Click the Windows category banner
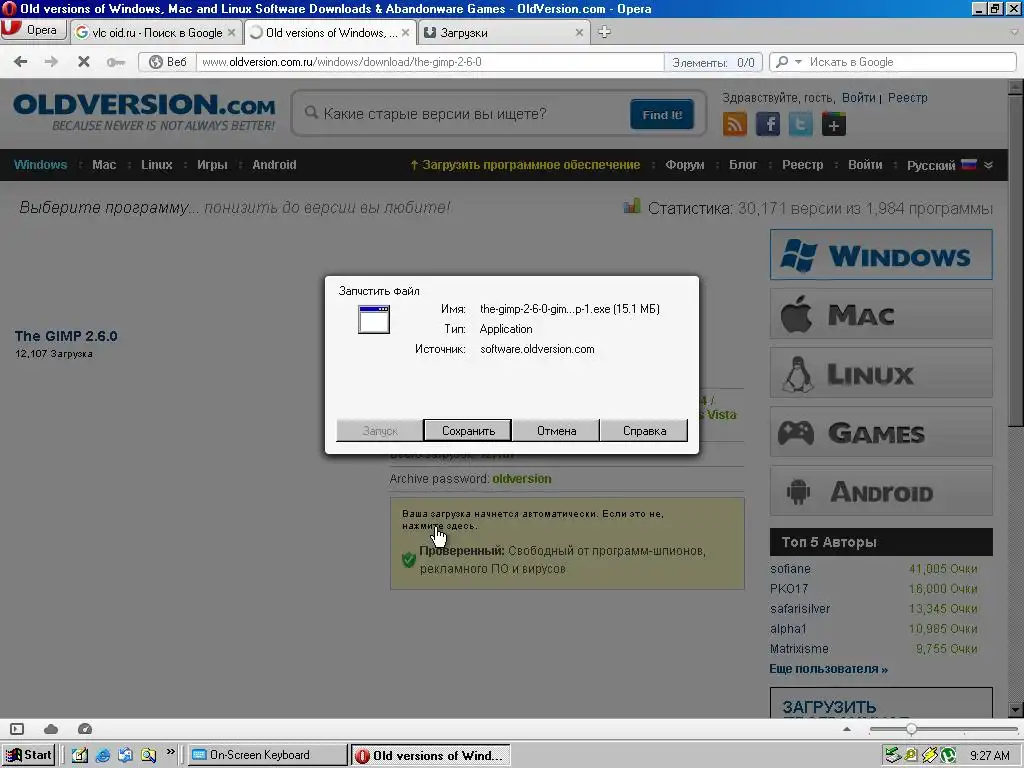 [881, 255]
